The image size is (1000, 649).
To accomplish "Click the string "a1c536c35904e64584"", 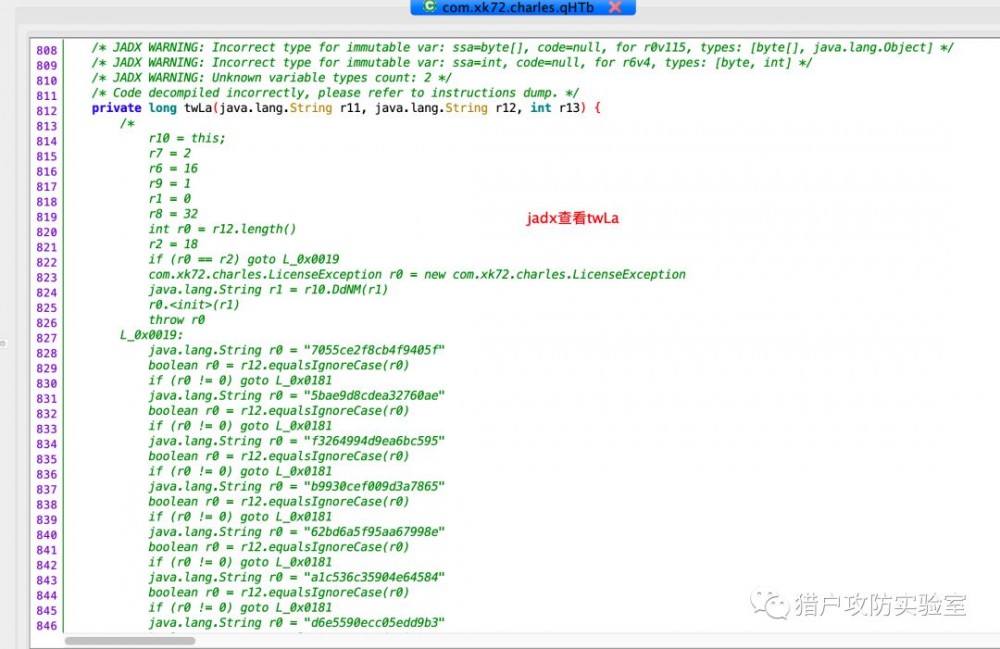I will (374, 577).
